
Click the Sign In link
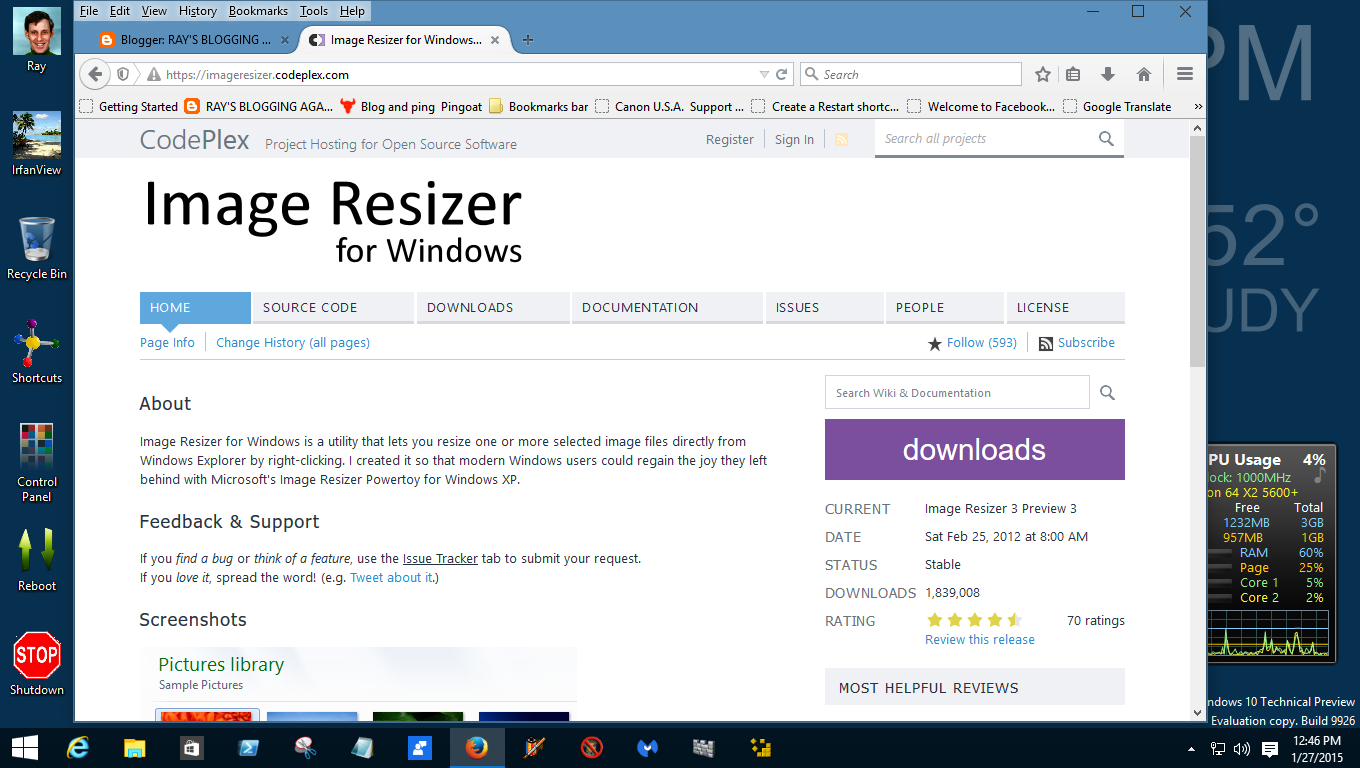click(794, 140)
